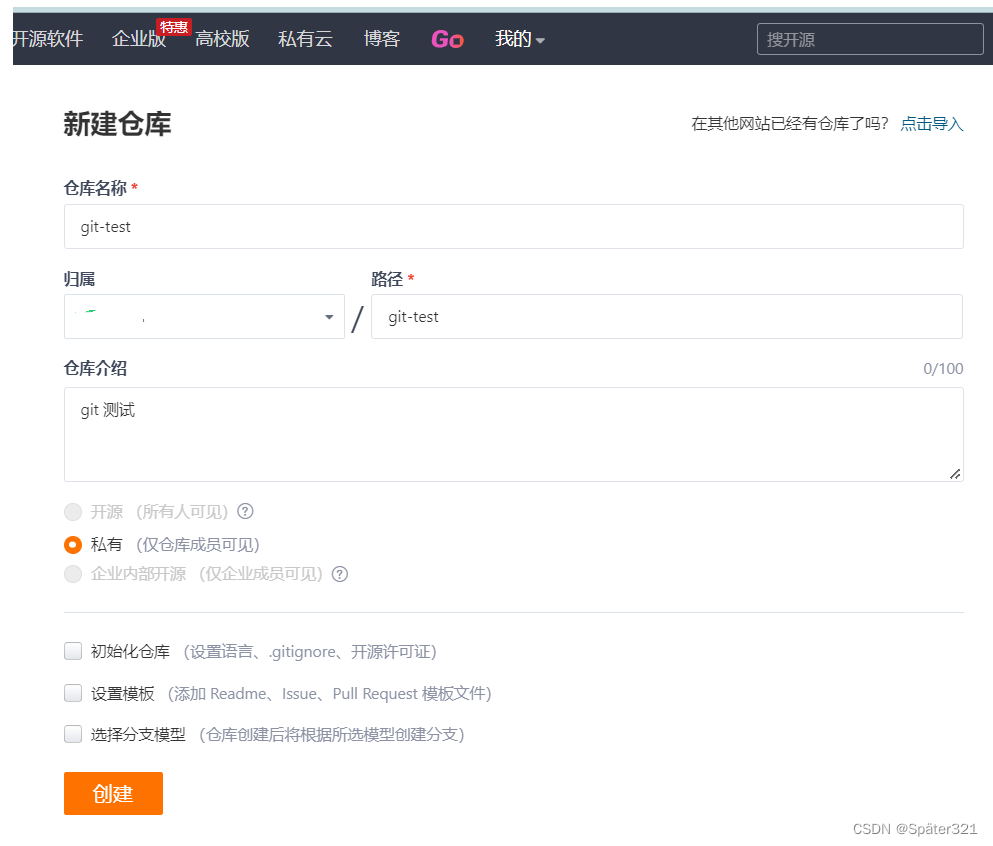Expand the 归属 owner dropdown

click(204, 317)
